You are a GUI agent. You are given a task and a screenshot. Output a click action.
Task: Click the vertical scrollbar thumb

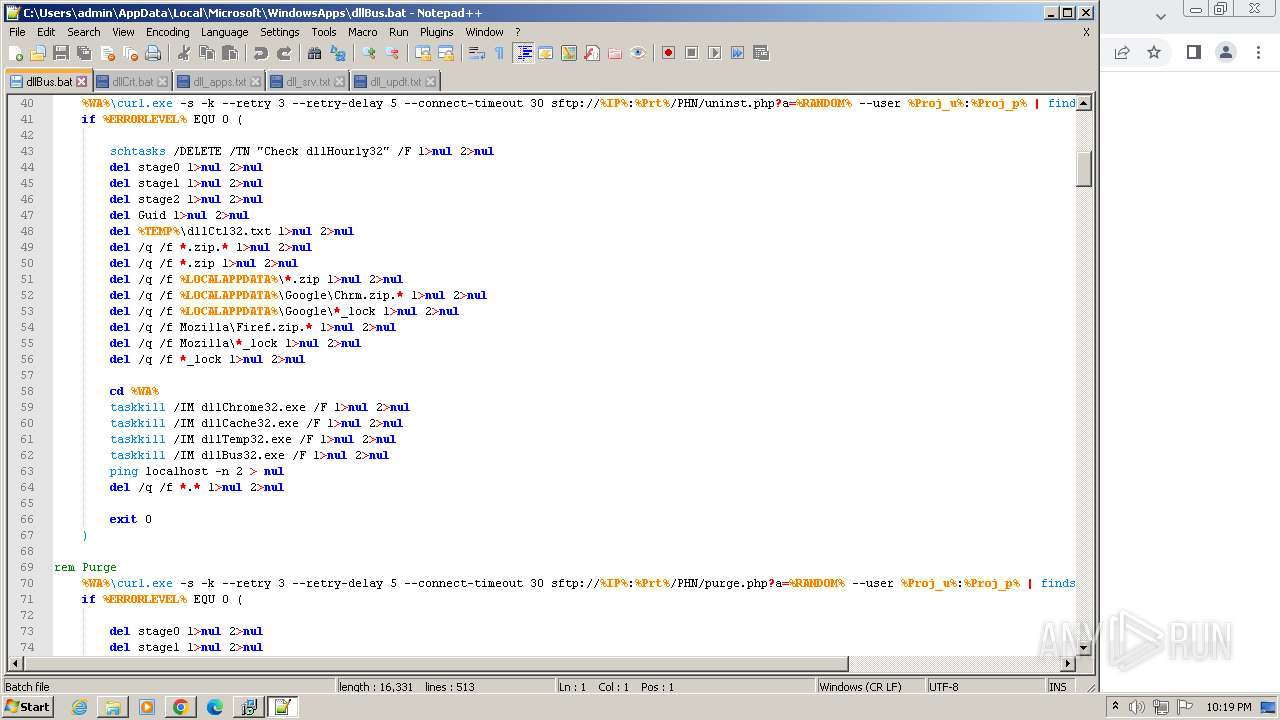pyautogui.click(x=1083, y=168)
